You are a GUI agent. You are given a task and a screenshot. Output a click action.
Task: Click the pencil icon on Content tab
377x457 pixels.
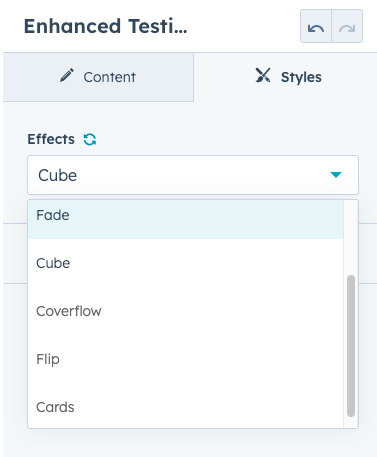click(67, 75)
